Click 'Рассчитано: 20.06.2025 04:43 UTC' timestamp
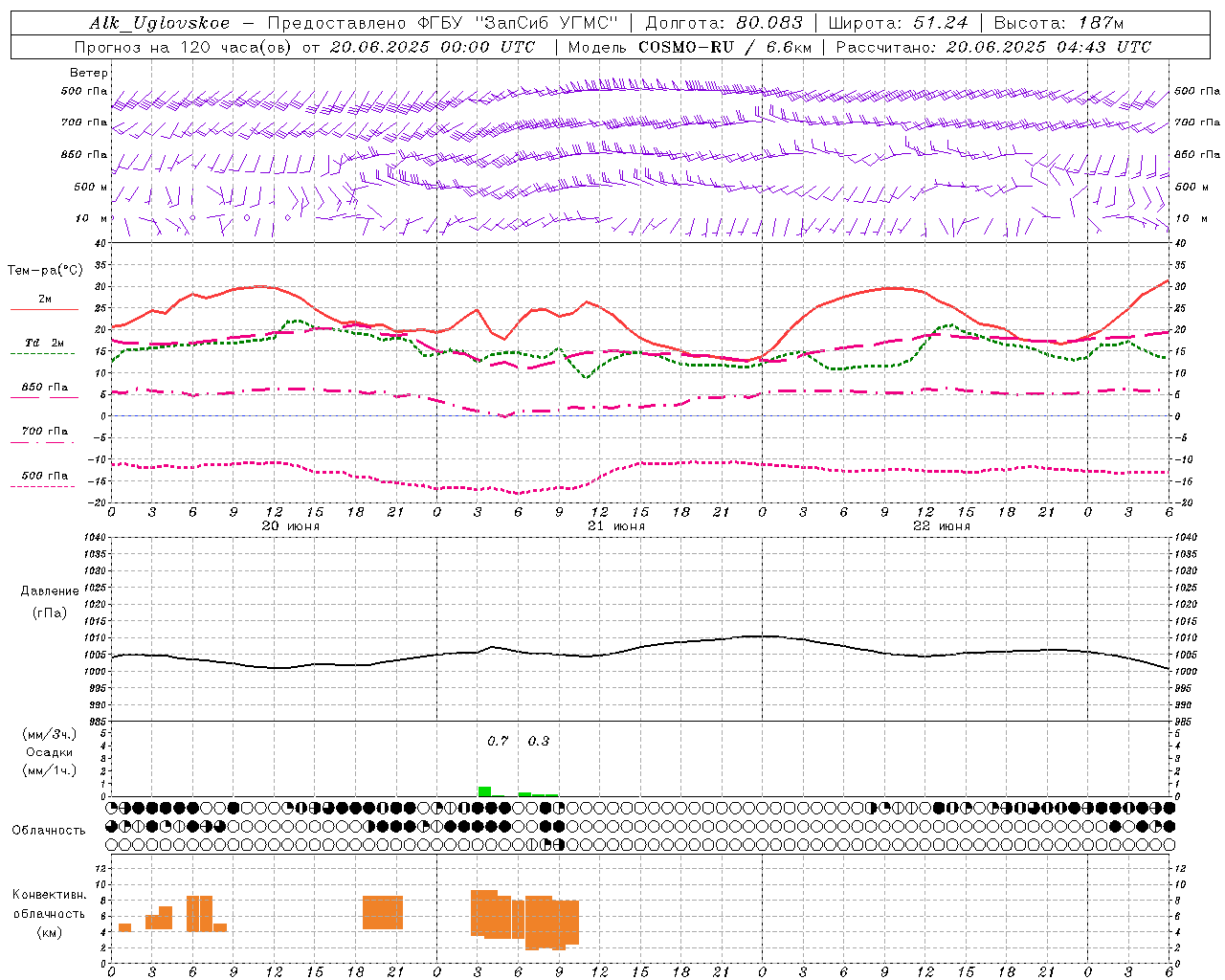1225x980 pixels. tap(993, 47)
